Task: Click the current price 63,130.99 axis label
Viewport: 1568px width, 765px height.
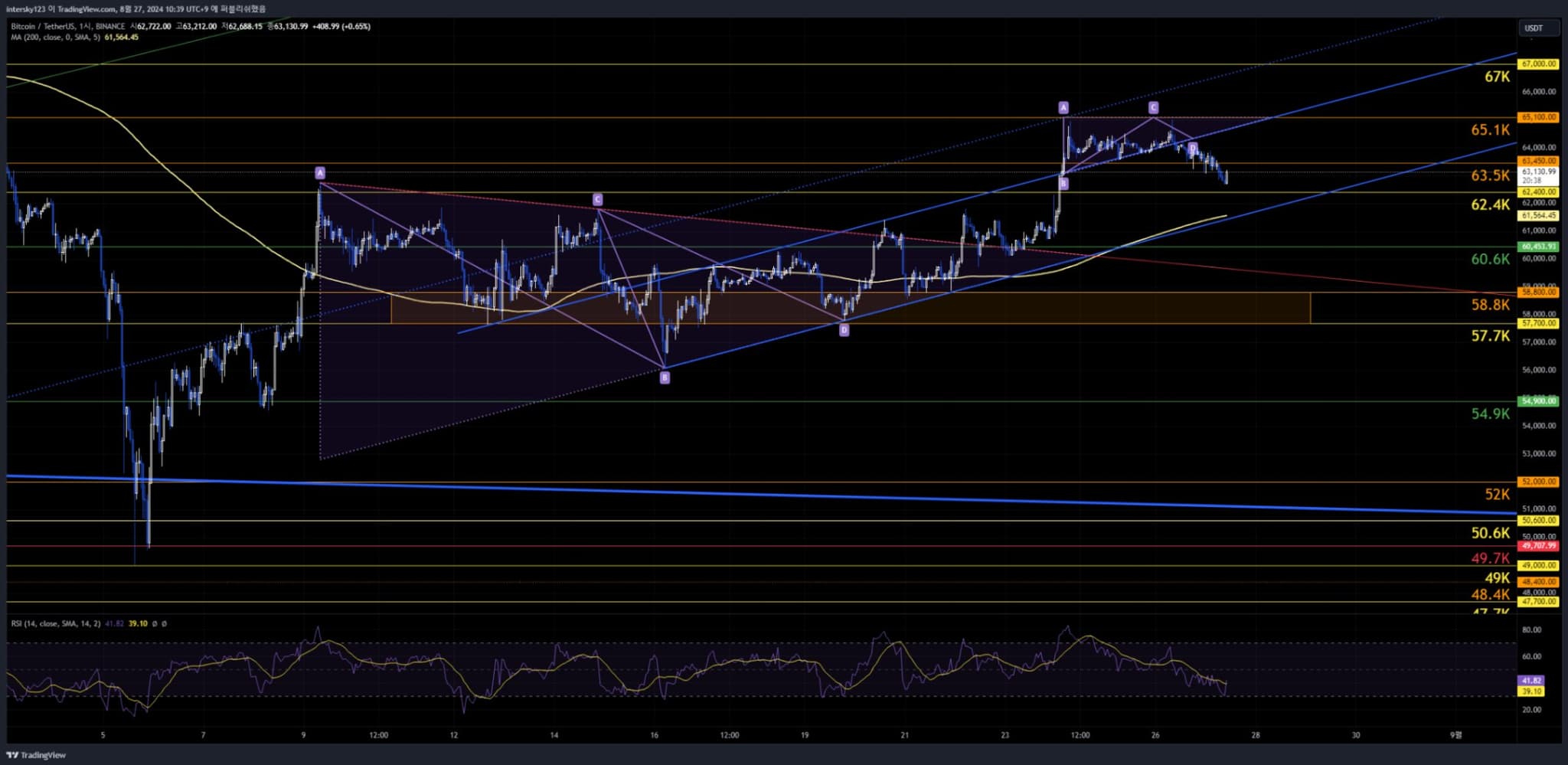Action: [1538, 172]
